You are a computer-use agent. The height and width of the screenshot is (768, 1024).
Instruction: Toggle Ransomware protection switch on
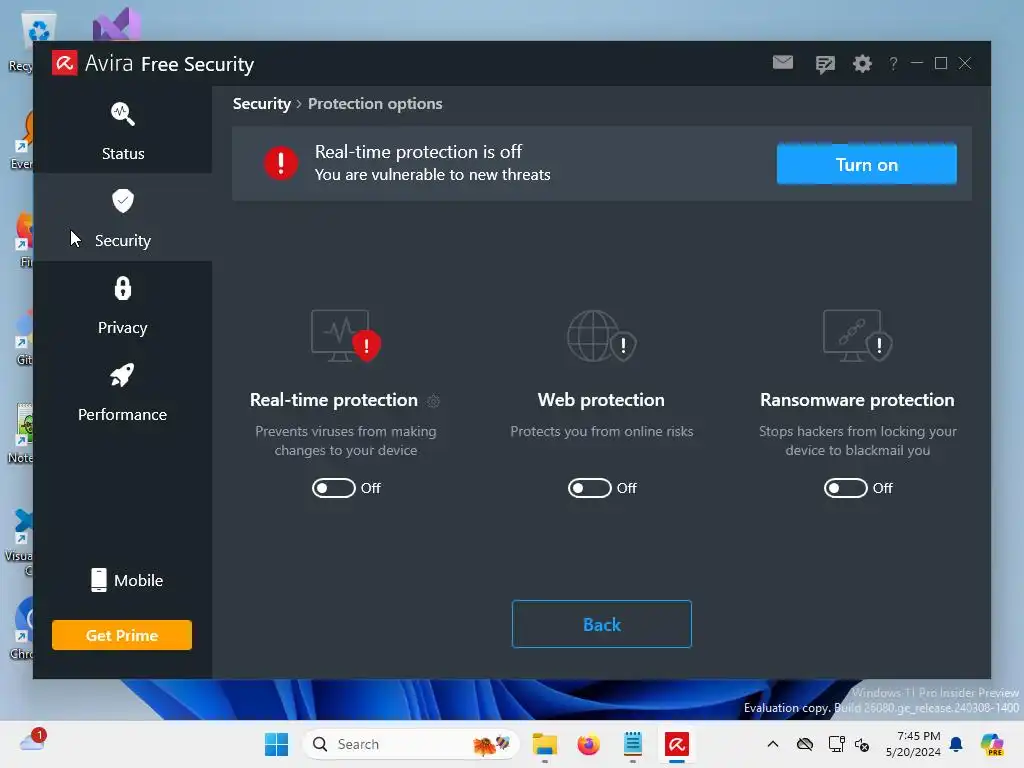click(x=846, y=488)
